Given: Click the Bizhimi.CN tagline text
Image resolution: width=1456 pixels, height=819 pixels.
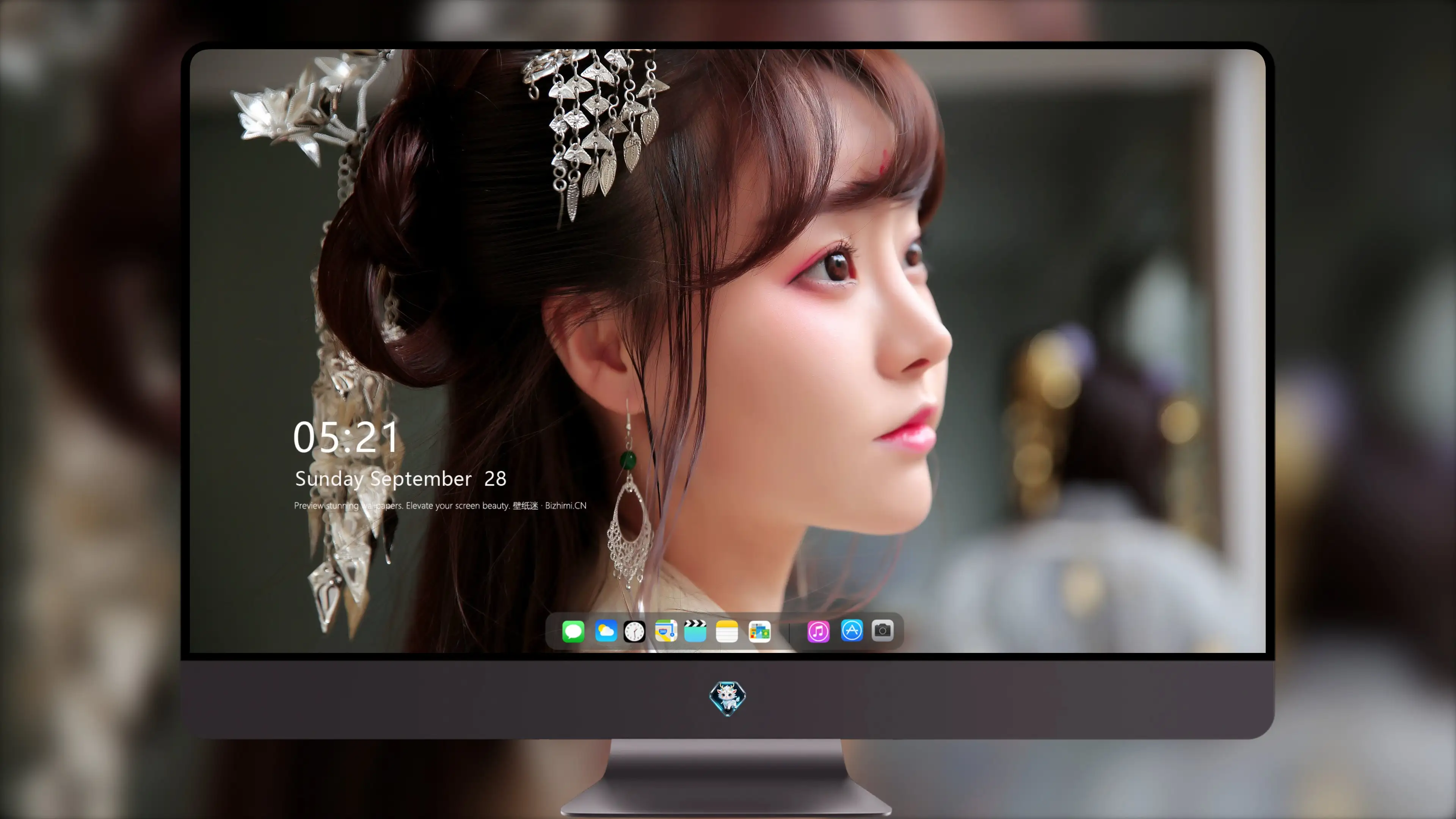Looking at the screenshot, I should click(440, 505).
